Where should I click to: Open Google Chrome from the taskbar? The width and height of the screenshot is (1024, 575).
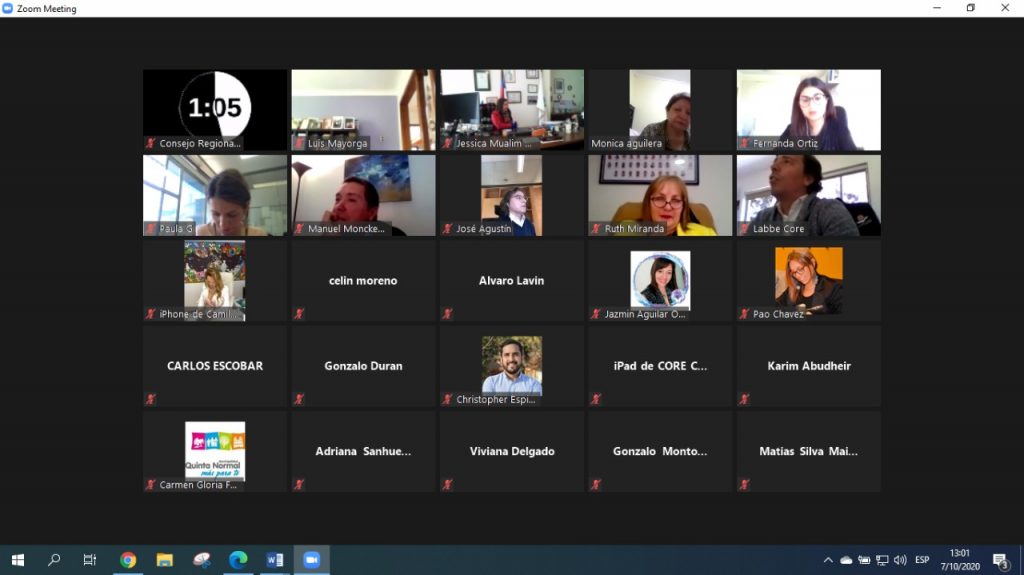(128, 560)
